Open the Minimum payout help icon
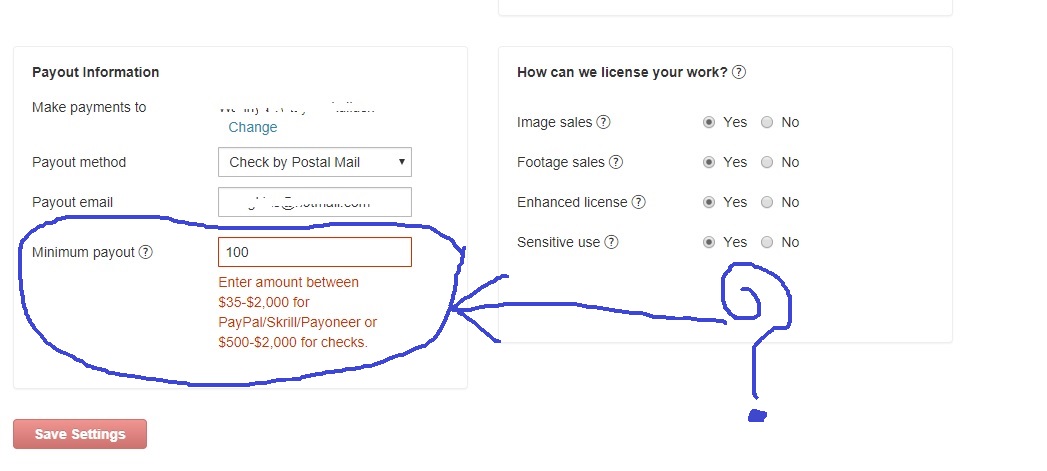This screenshot has height=471, width=1047. pyautogui.click(x=146, y=253)
